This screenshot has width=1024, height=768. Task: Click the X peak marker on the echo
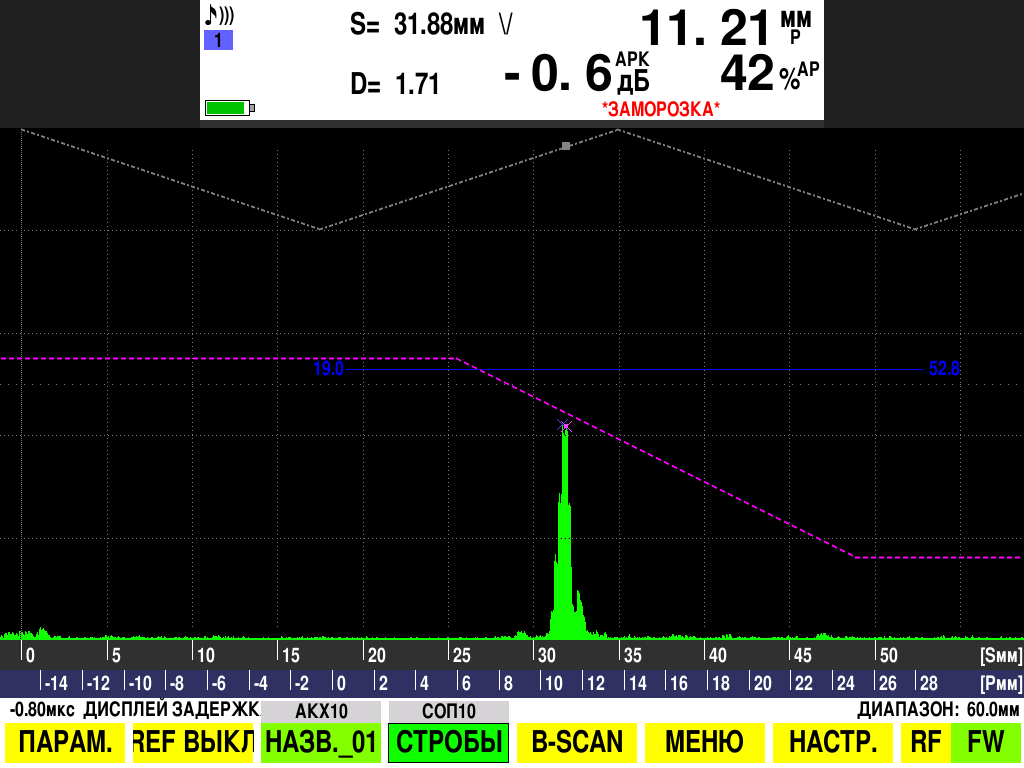tap(565, 426)
